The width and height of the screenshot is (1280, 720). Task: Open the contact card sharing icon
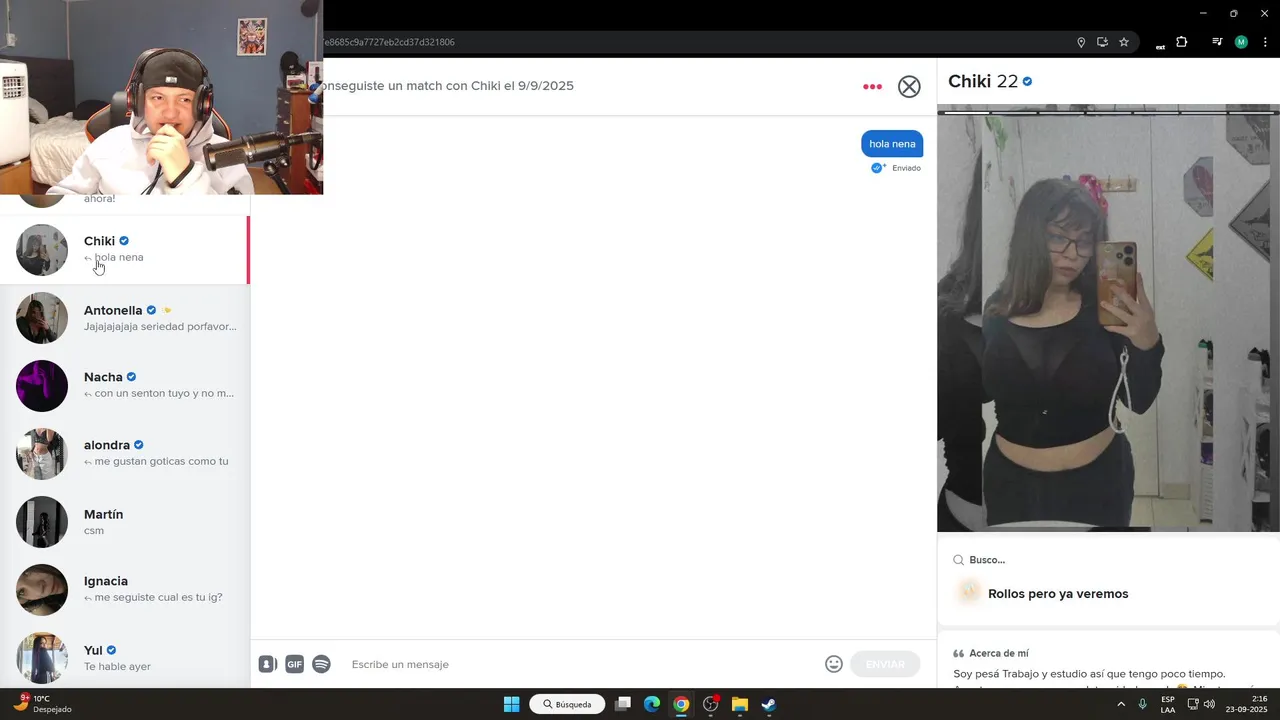[x=267, y=664]
